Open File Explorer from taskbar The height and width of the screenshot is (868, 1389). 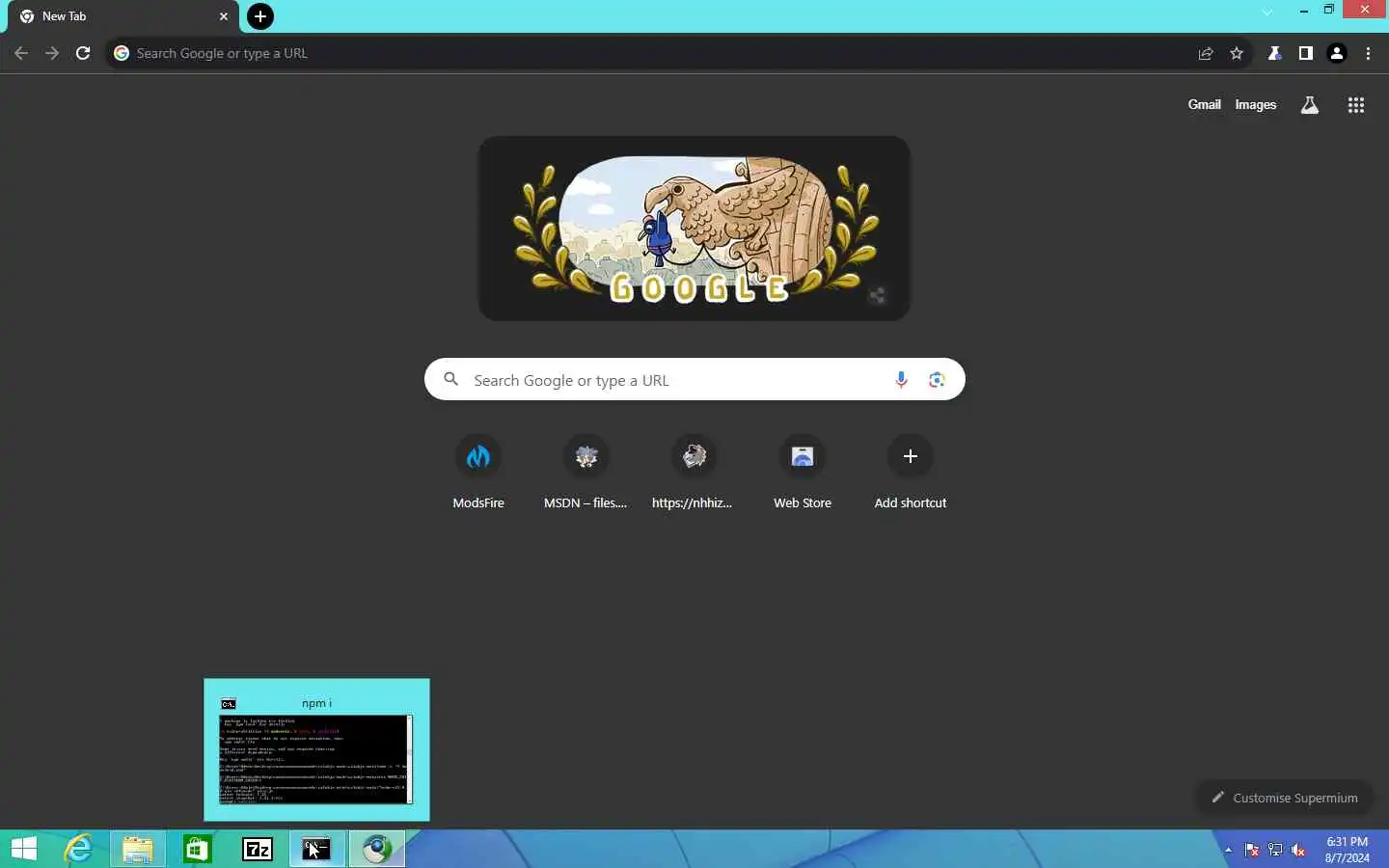pyautogui.click(x=138, y=849)
